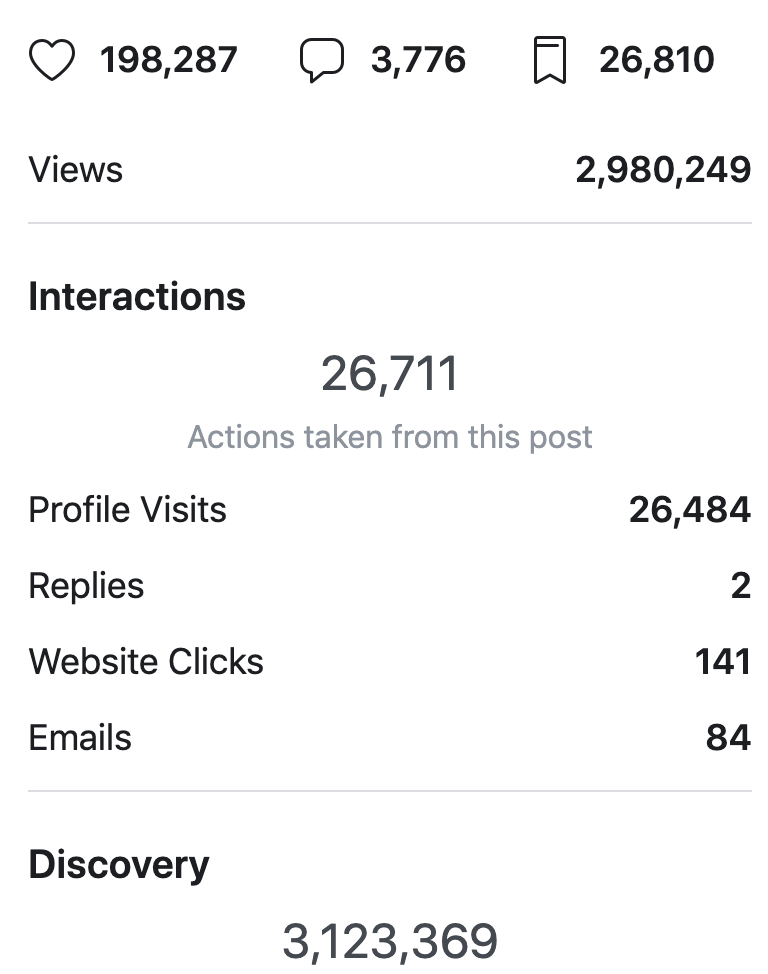The height and width of the screenshot is (974, 768).
Task: Open the Website Clicks row
Action: coord(390,662)
